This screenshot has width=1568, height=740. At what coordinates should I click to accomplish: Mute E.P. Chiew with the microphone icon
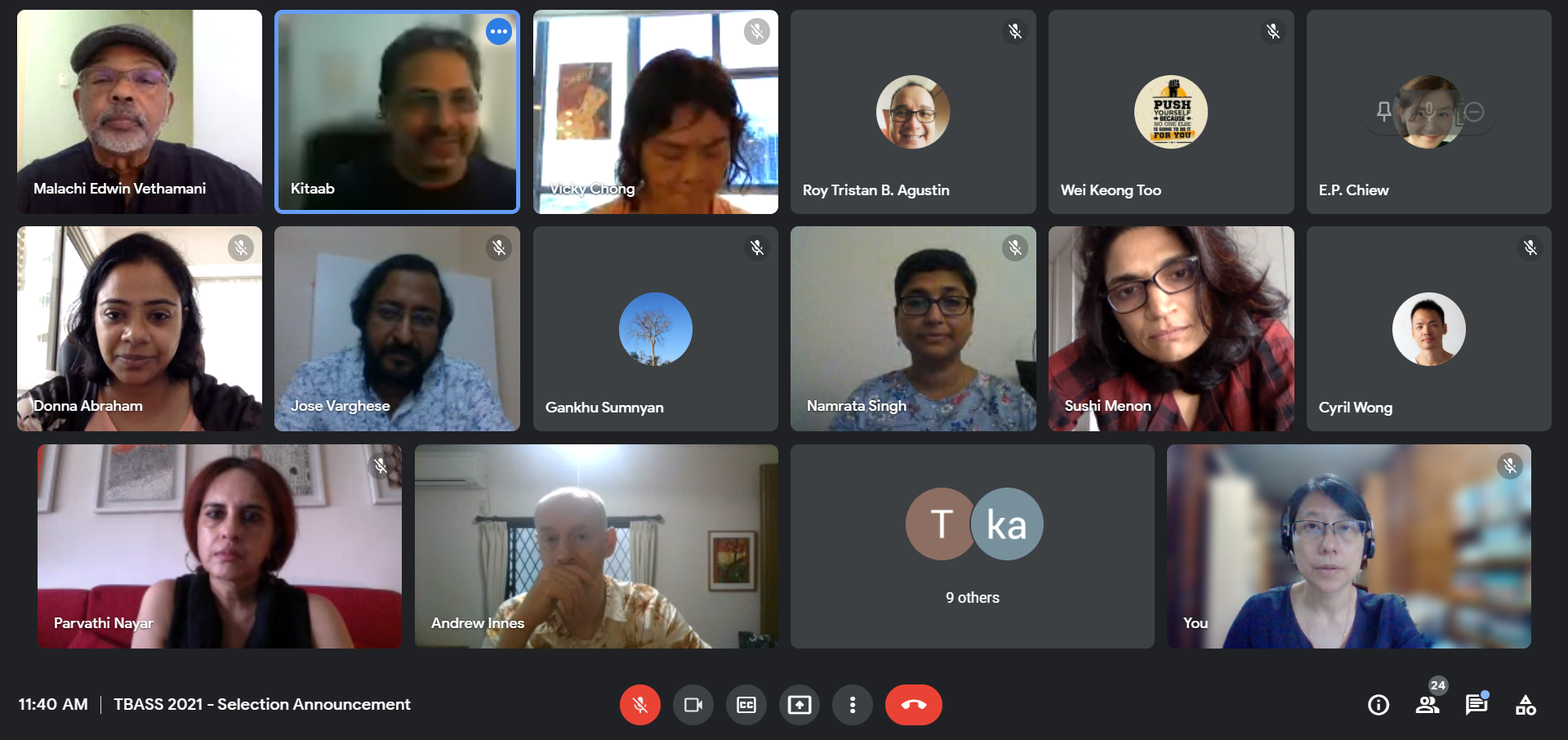tap(1429, 112)
